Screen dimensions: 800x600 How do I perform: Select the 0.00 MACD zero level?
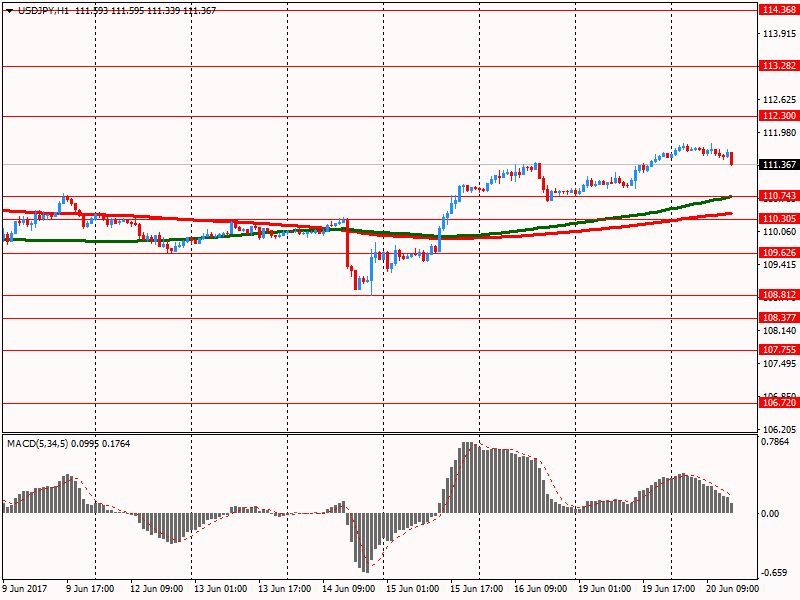point(770,514)
